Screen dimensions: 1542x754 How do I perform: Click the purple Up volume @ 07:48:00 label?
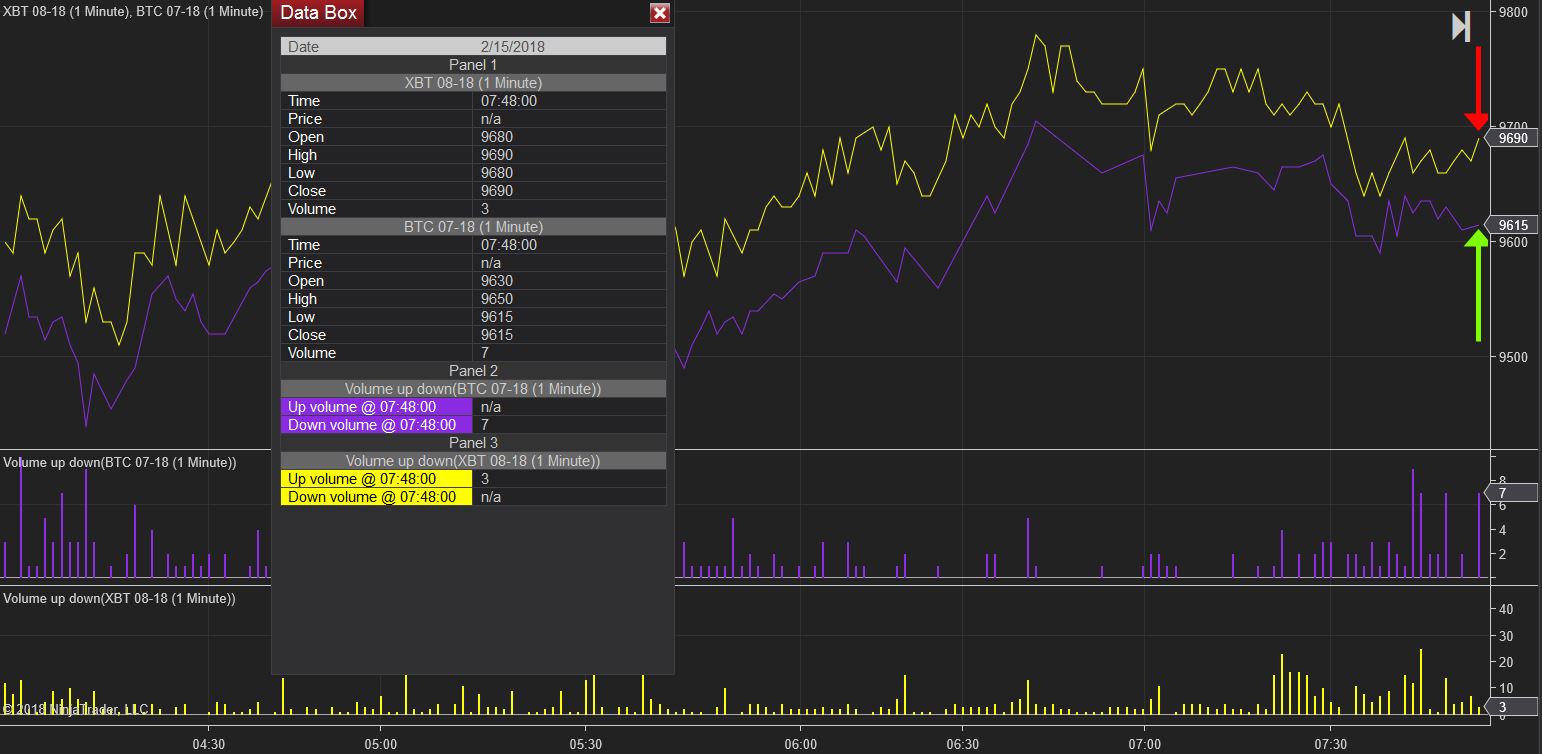(x=376, y=407)
